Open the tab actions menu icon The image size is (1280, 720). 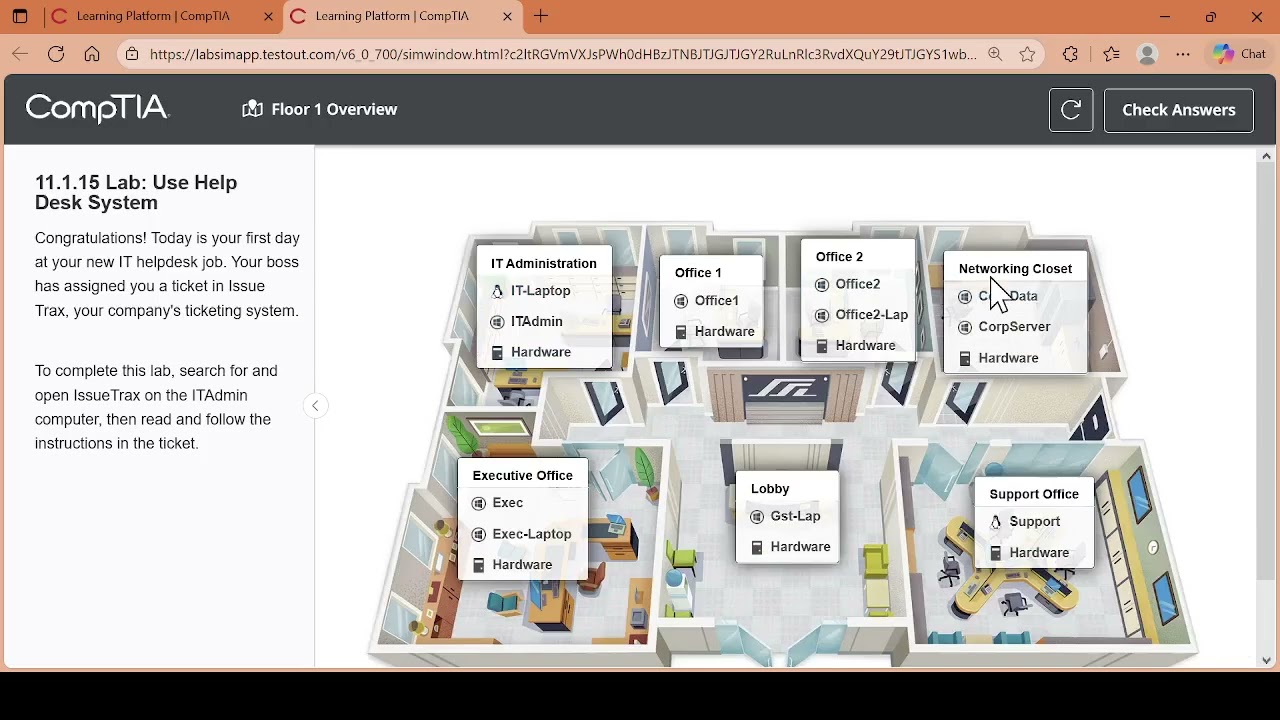click(x=20, y=17)
